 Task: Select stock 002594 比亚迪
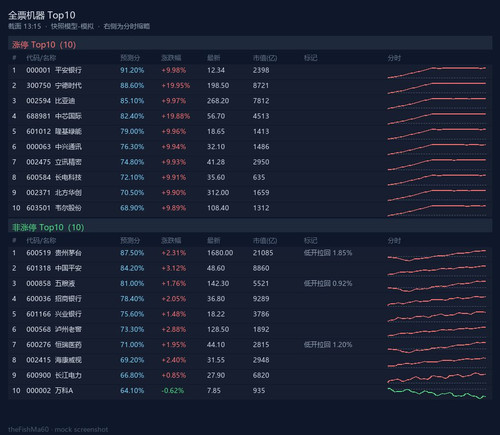pos(50,101)
